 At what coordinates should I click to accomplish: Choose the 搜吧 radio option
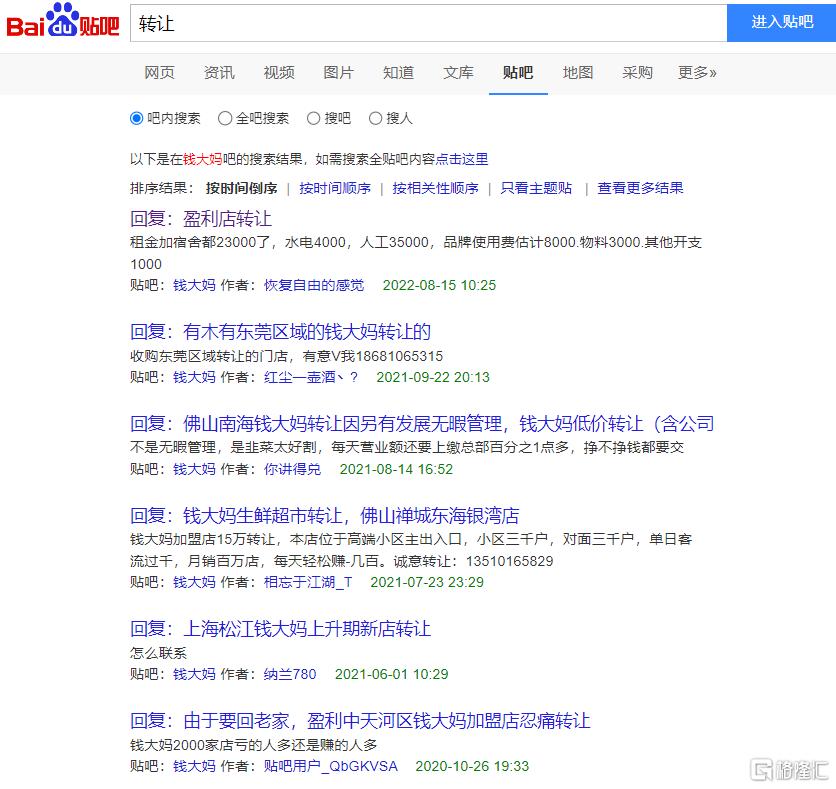tap(314, 118)
